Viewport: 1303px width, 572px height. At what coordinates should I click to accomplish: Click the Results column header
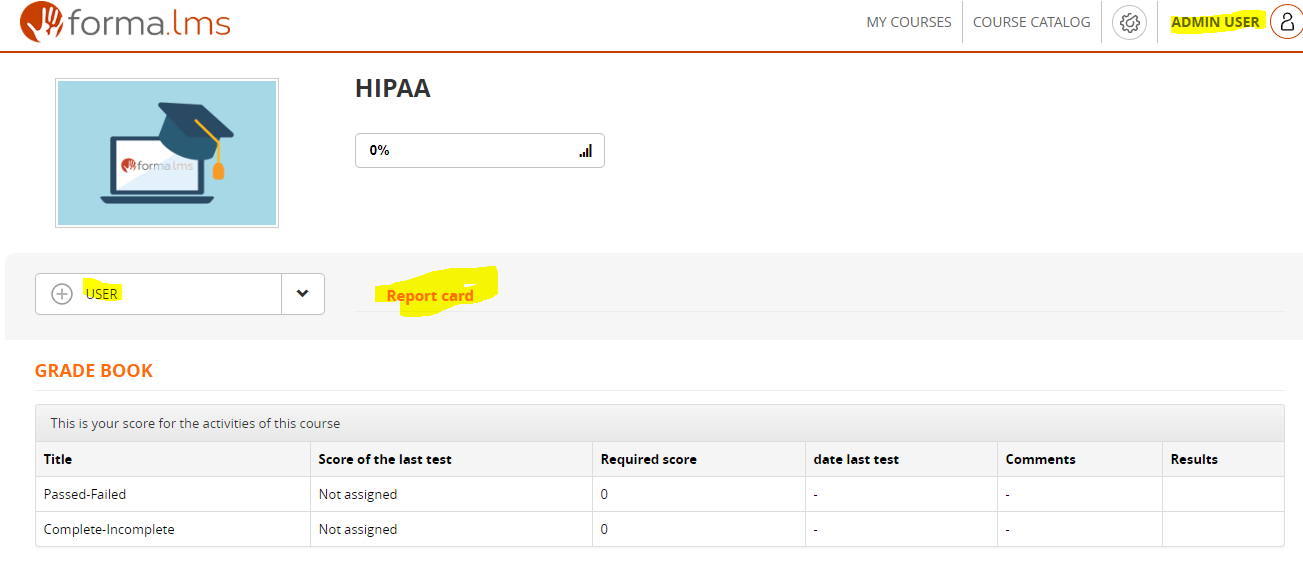(1194, 459)
